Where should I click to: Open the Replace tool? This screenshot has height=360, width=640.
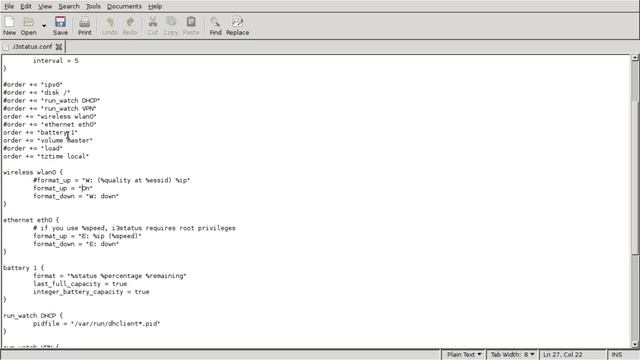click(x=237, y=26)
